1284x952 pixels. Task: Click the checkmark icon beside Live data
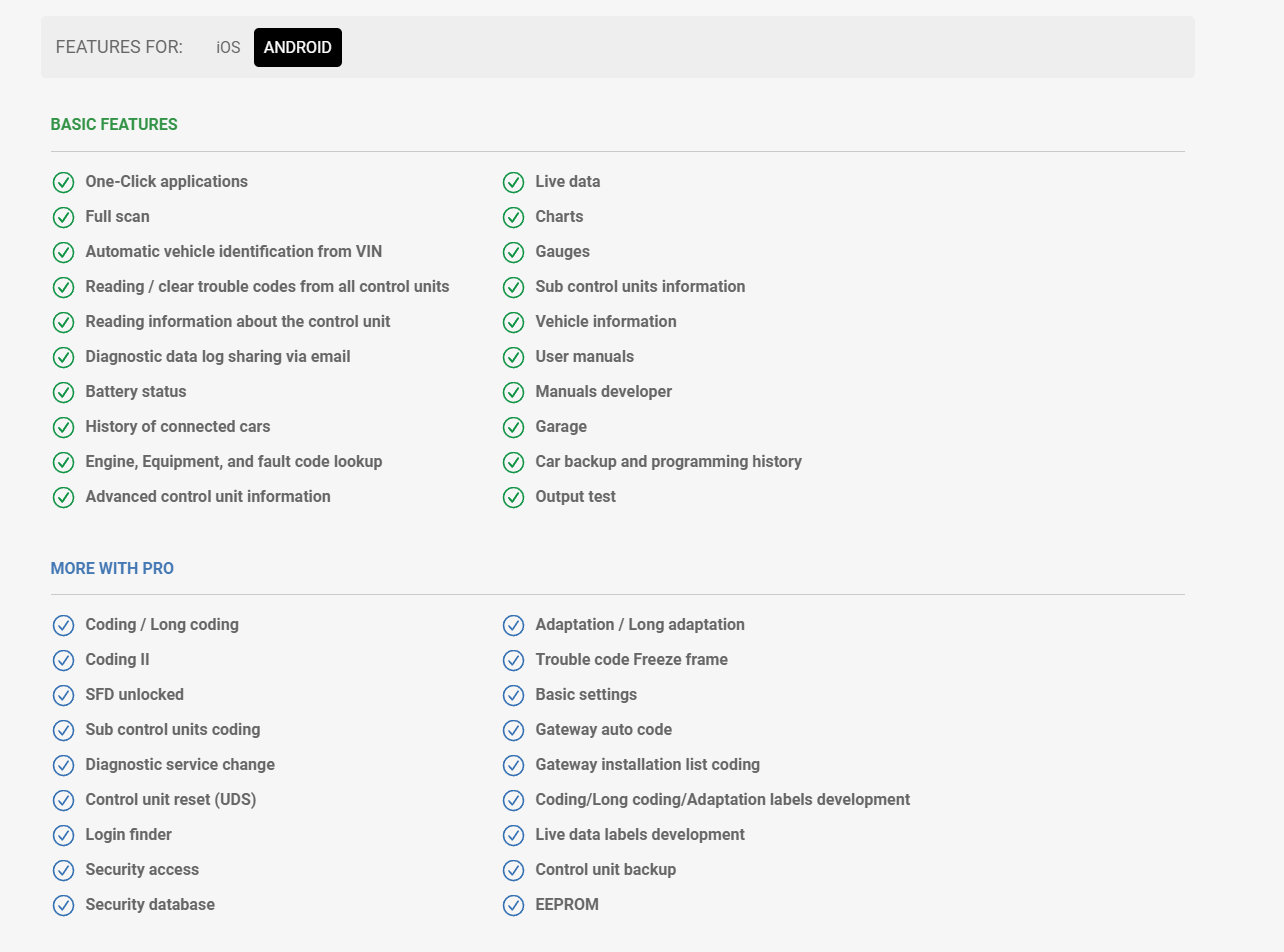coord(513,182)
